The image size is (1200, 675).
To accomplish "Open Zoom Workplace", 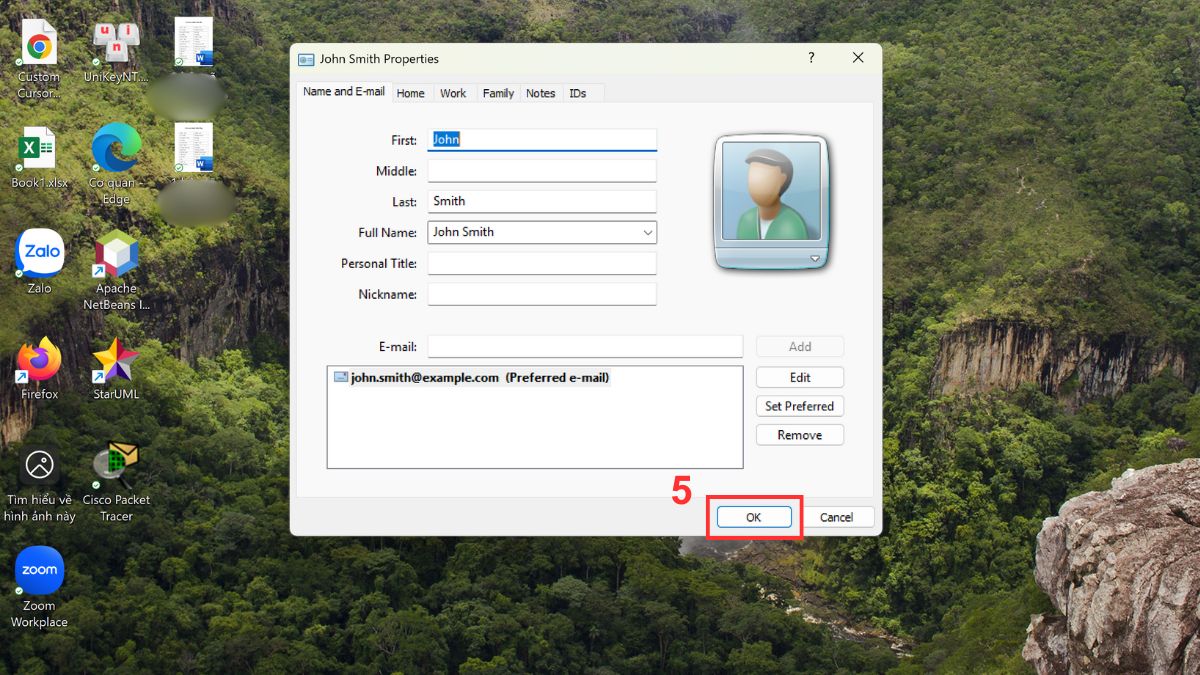I will (38, 569).
